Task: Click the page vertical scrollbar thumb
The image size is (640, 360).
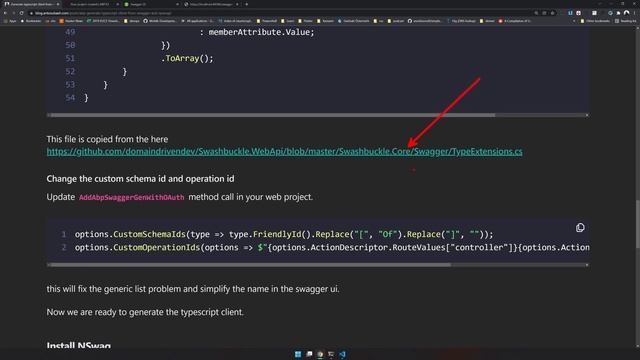Action: [638, 224]
